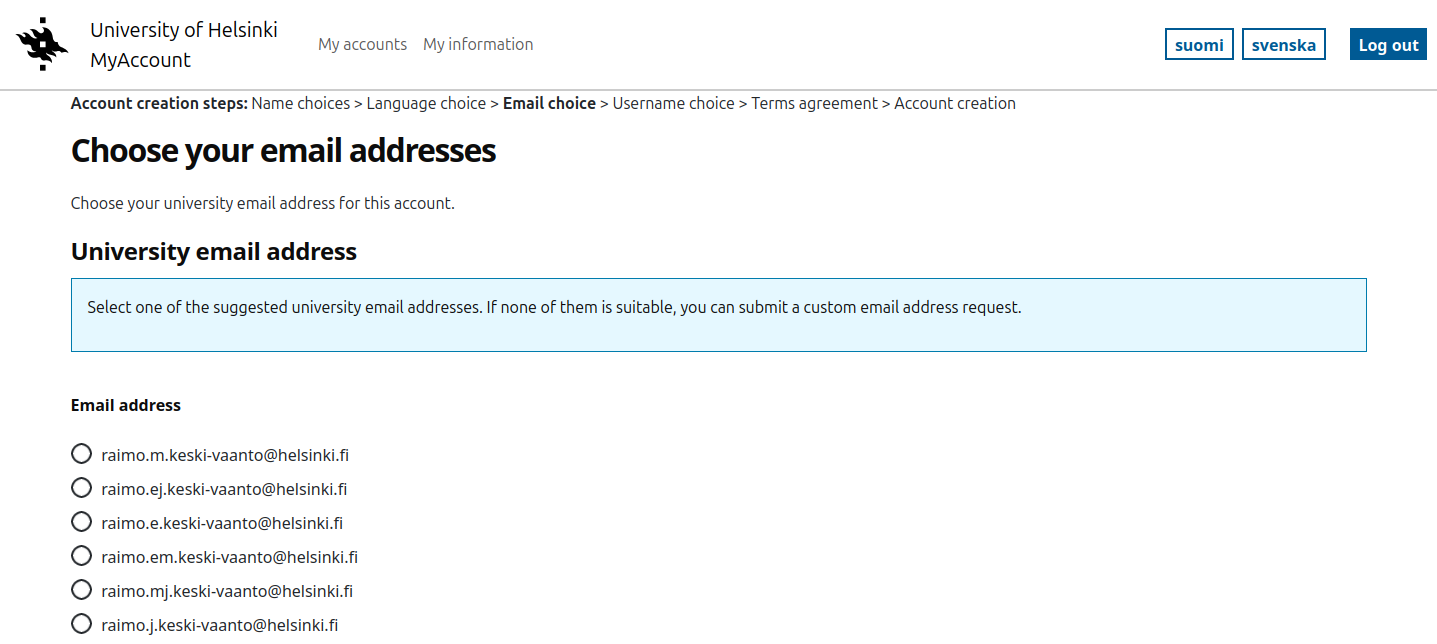Open the My information menu item
Image resolution: width=1437 pixels, height=644 pixels.
(x=478, y=44)
